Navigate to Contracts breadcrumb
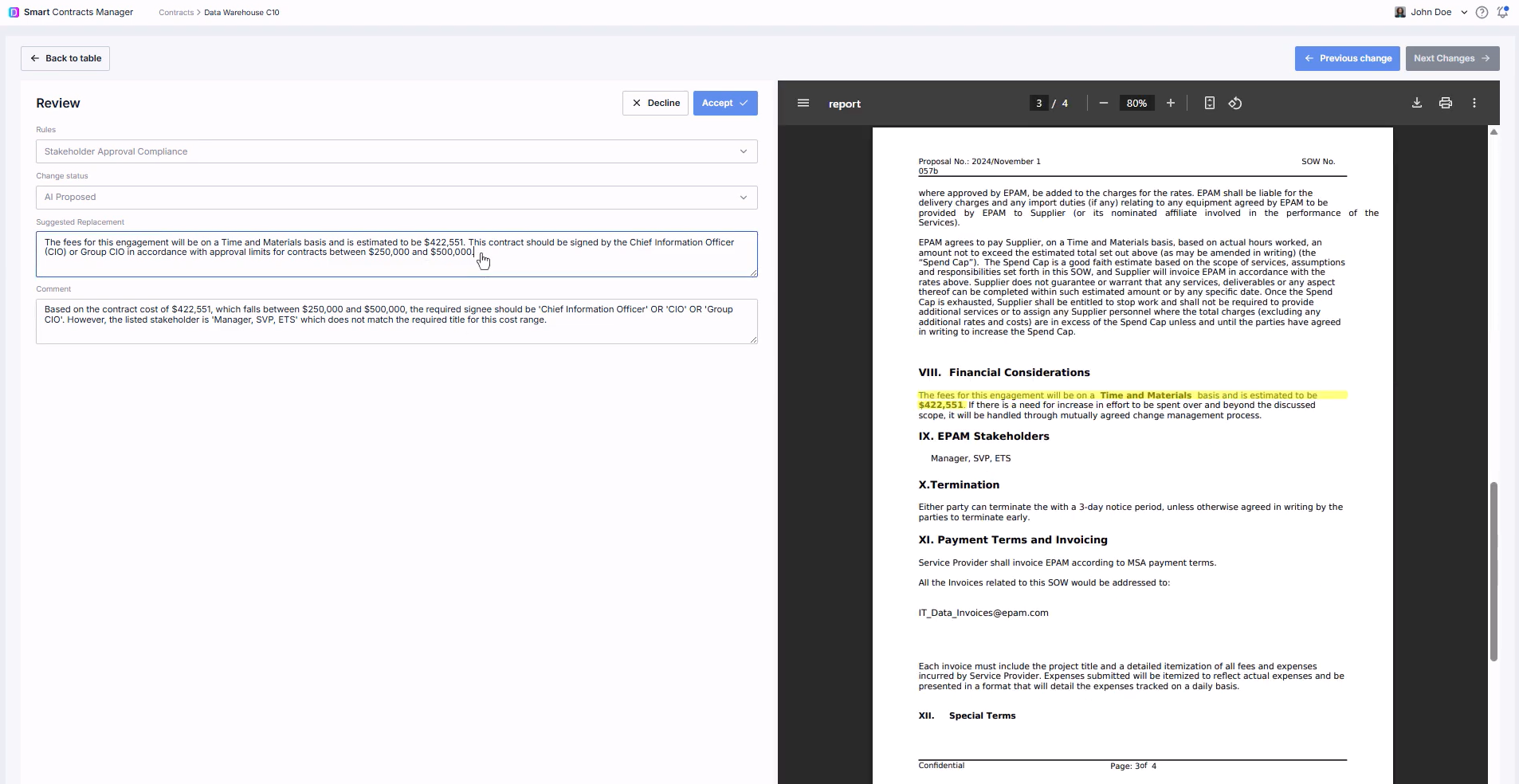Viewport: 1519px width, 784px height. pos(176,13)
